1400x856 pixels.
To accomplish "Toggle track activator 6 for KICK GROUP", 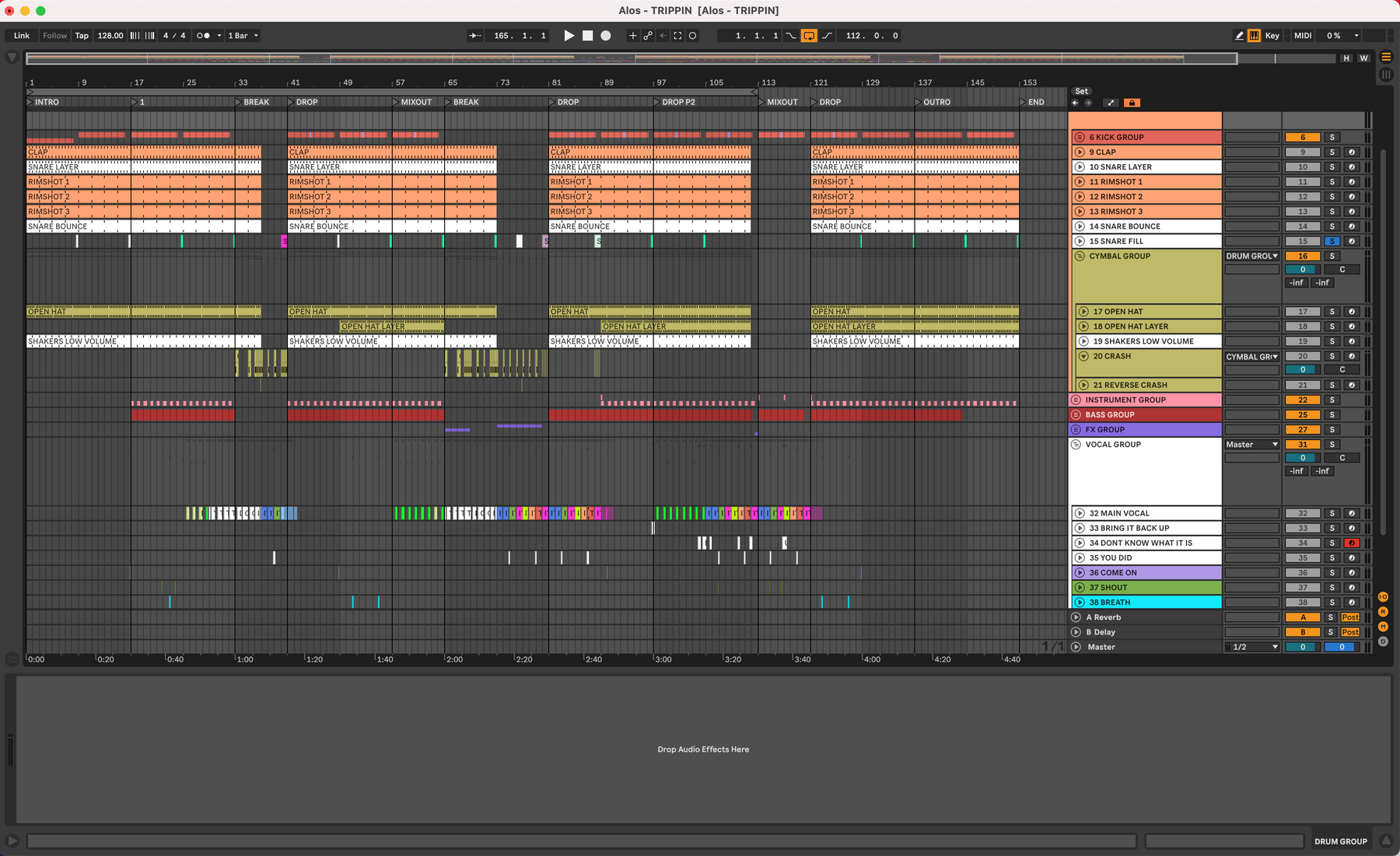I will [x=1303, y=138].
